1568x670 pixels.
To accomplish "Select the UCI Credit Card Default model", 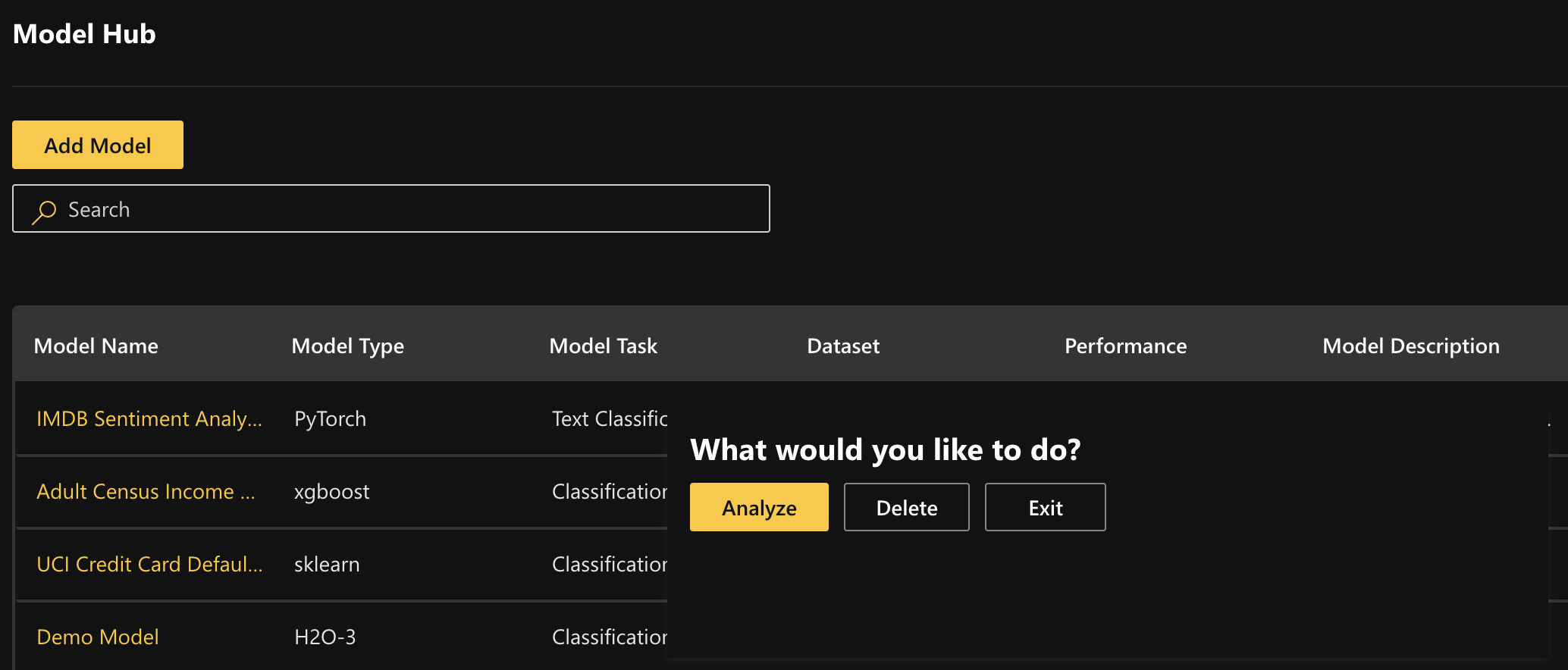I will (149, 565).
